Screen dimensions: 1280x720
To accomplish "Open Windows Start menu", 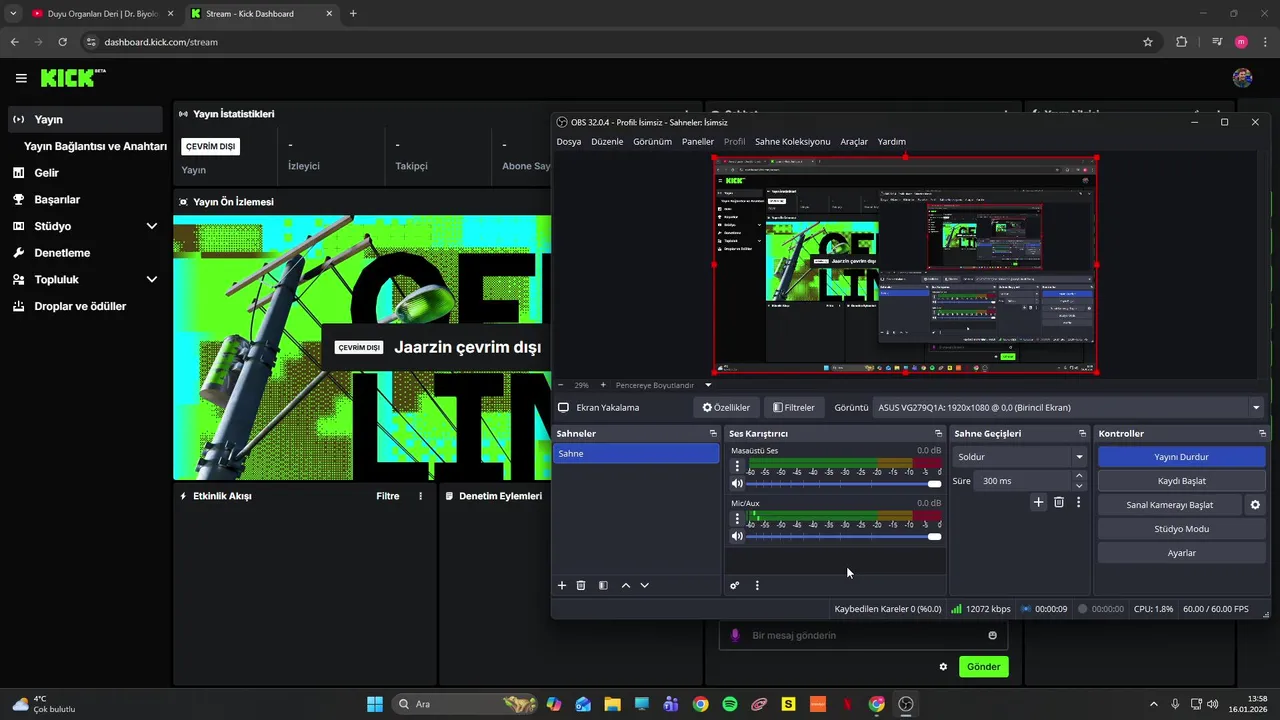I will tap(375, 704).
